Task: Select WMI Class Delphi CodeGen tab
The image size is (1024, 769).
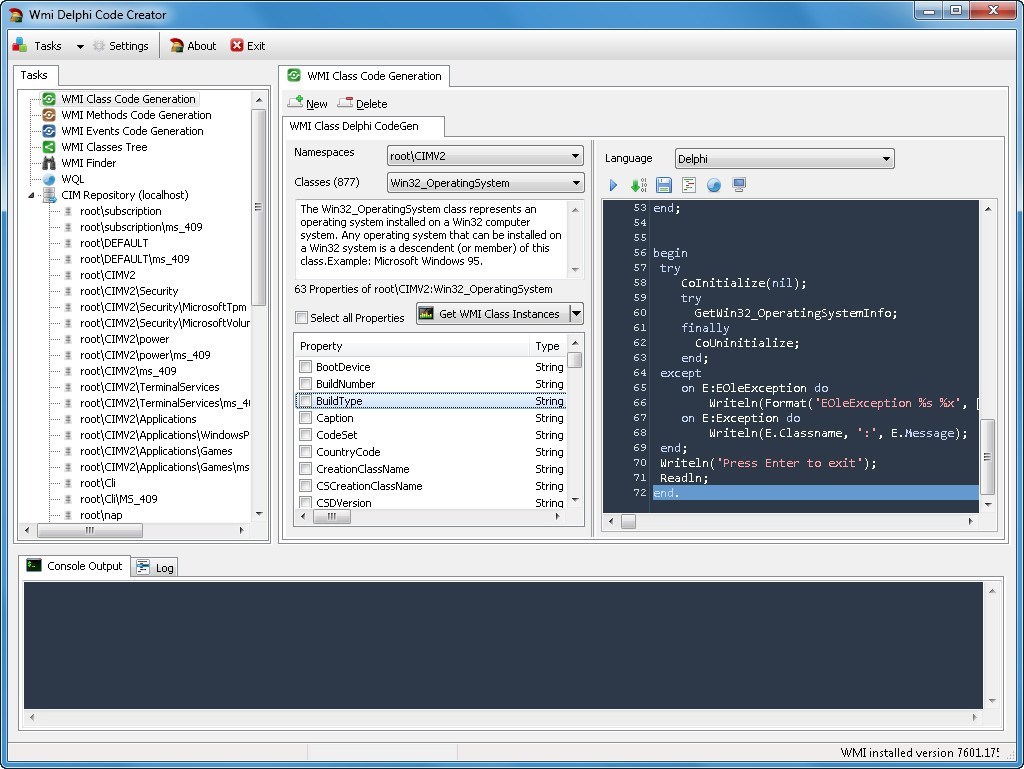Action: pos(363,126)
